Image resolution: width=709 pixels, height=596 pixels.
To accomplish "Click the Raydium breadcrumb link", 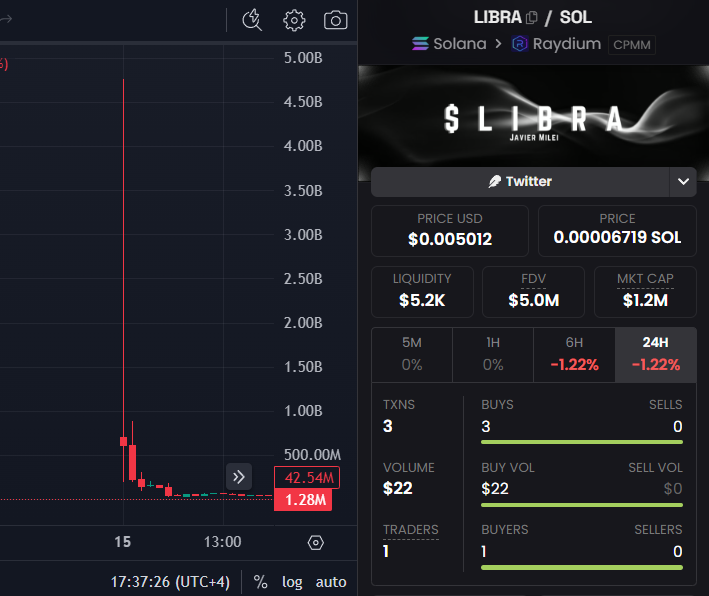I will click(567, 44).
